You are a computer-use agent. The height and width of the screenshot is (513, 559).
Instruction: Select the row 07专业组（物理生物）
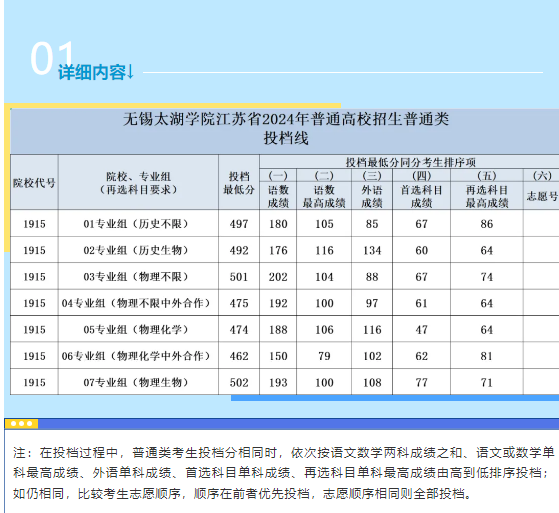point(284,382)
